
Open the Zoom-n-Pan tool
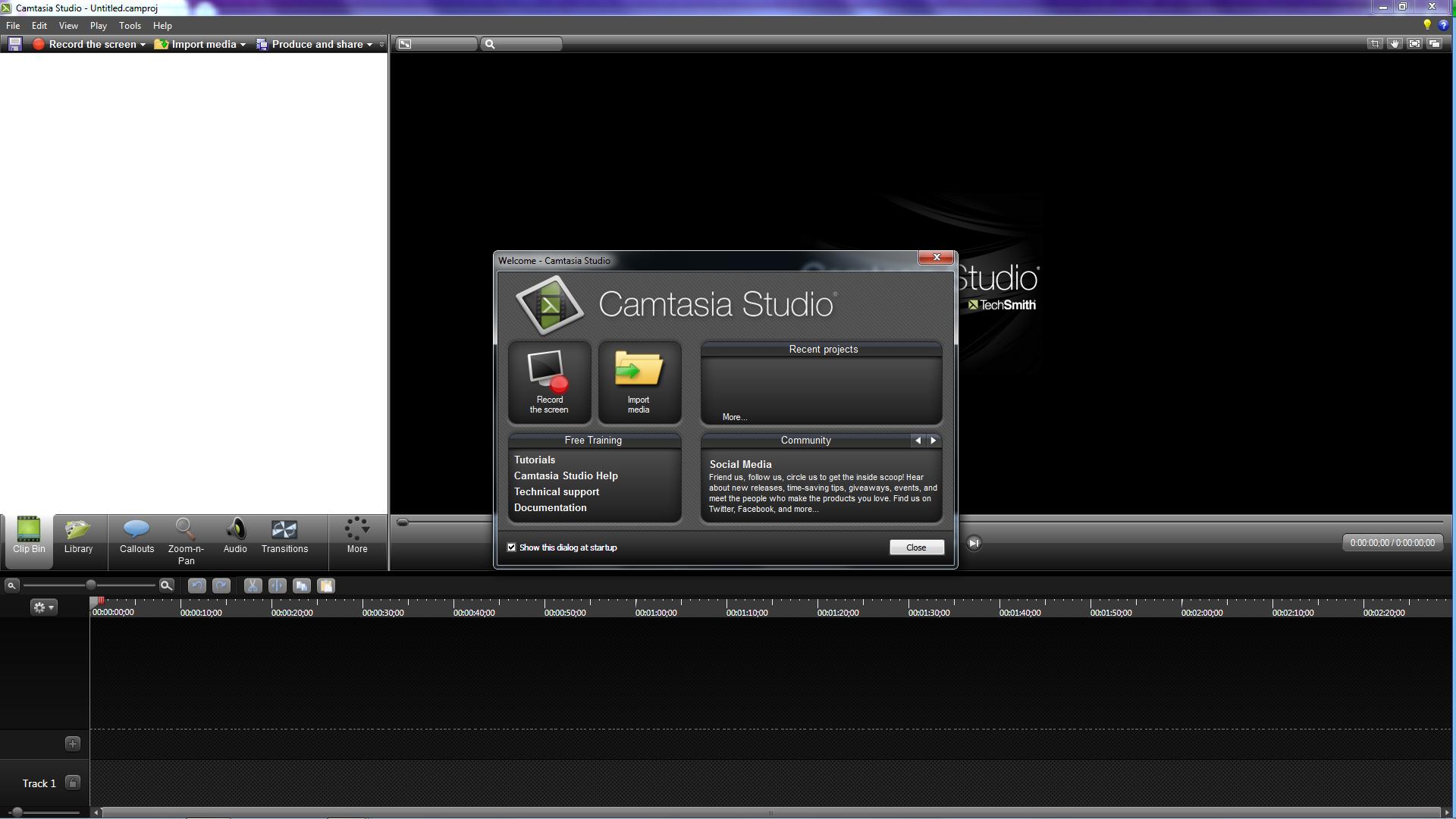pos(186,541)
